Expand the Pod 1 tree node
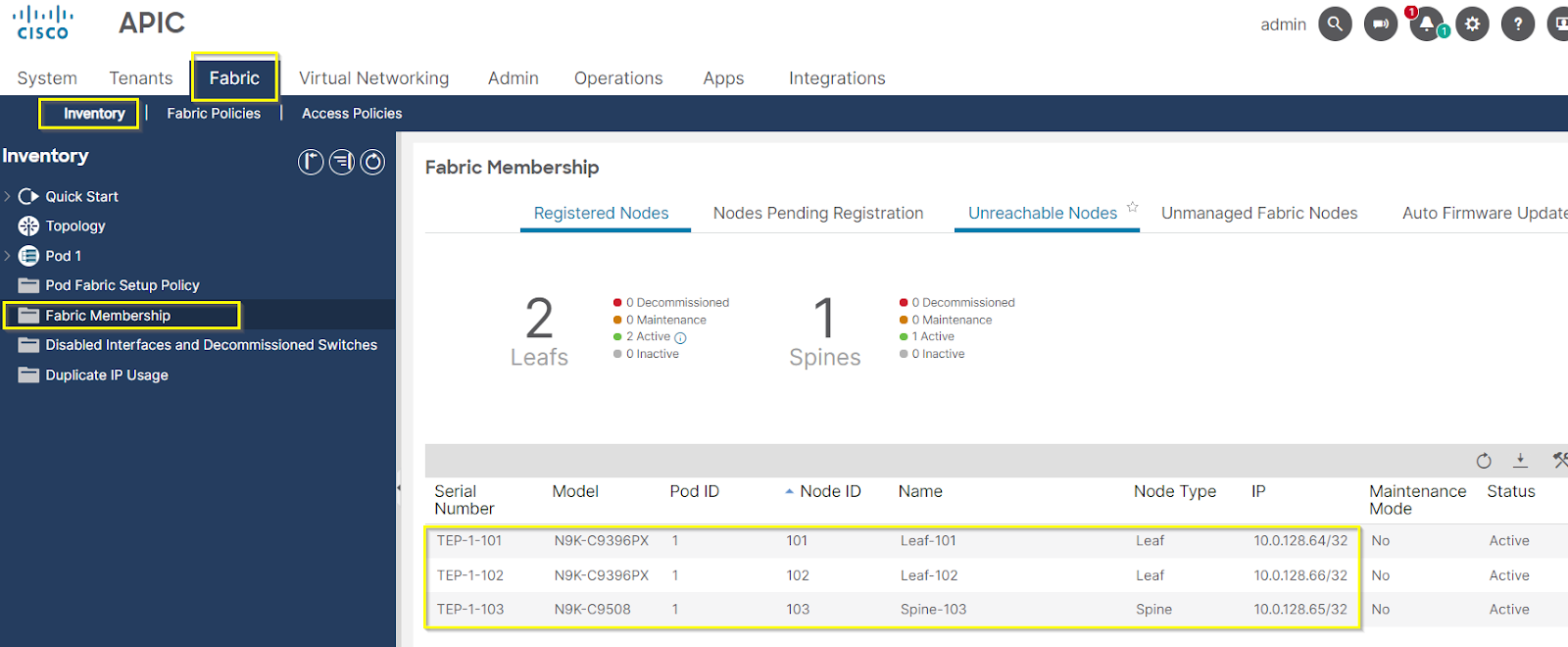This screenshot has width=1568, height=647. click(x=8, y=256)
